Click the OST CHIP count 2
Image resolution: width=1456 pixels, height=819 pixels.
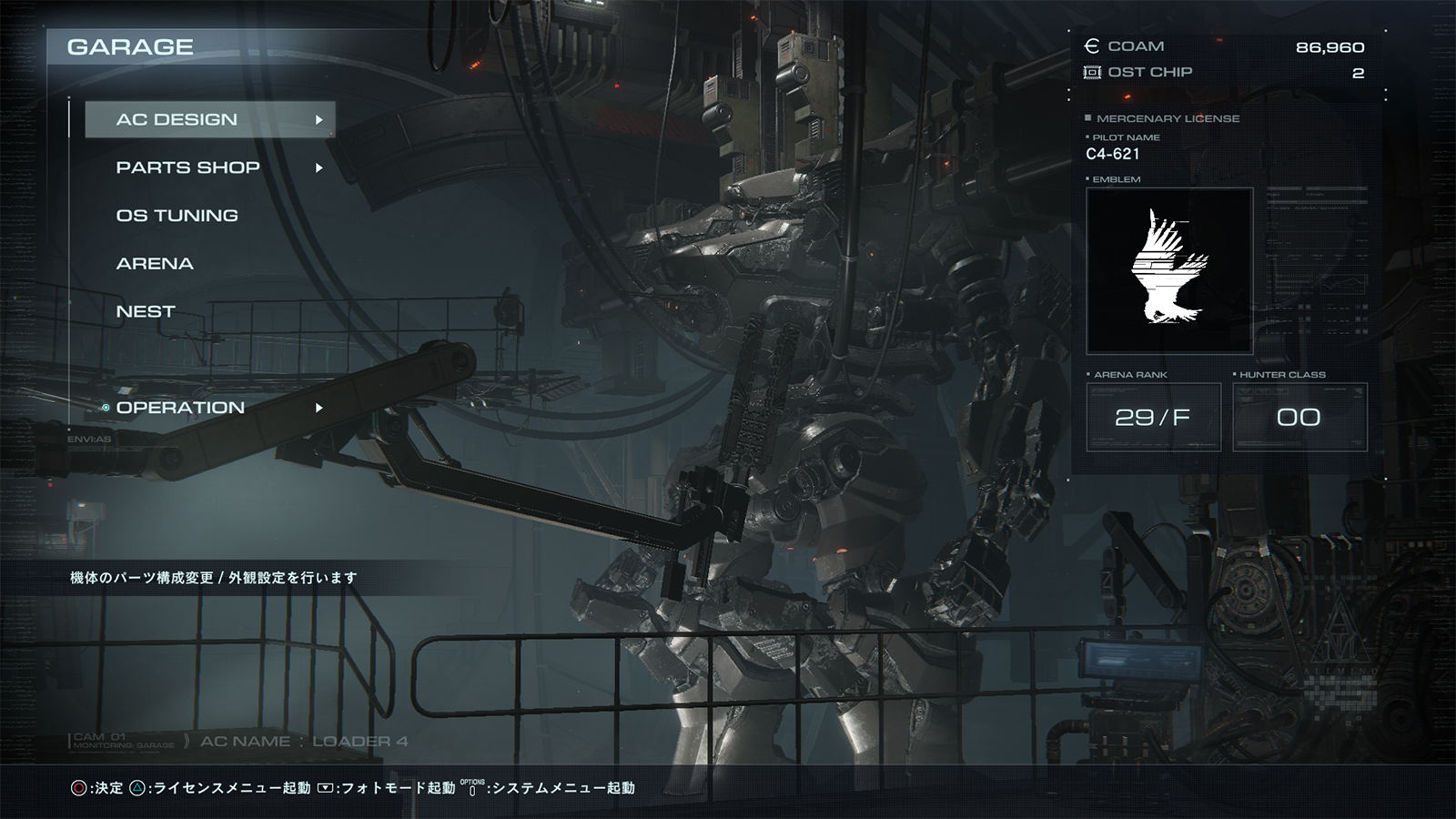(1358, 73)
